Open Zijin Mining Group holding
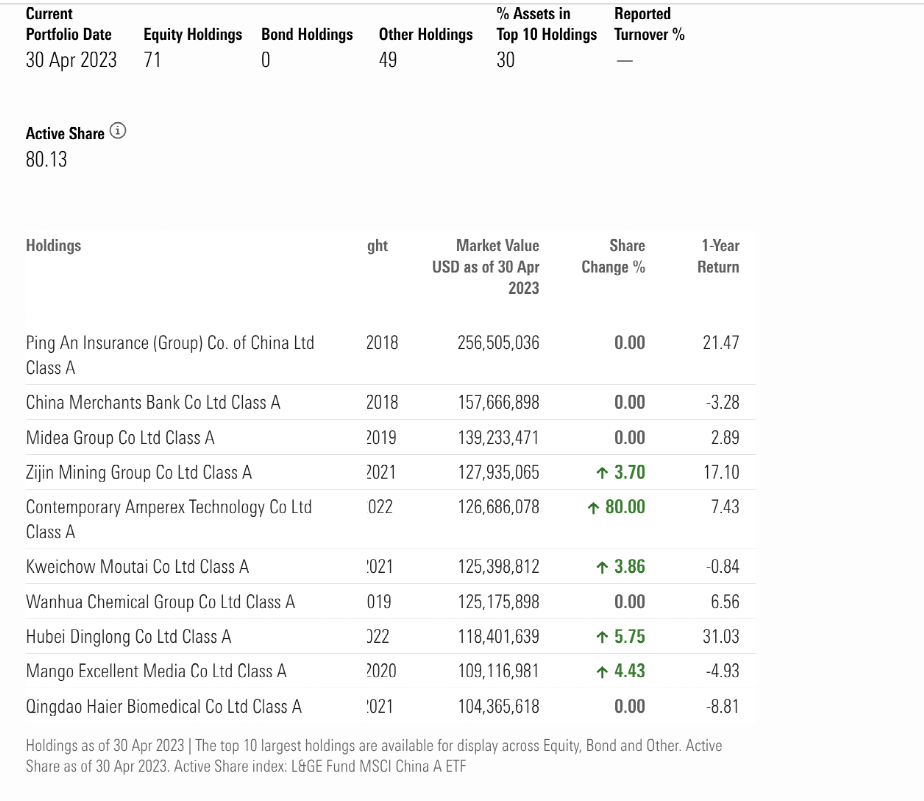This screenshot has height=801, width=924. [x=139, y=473]
